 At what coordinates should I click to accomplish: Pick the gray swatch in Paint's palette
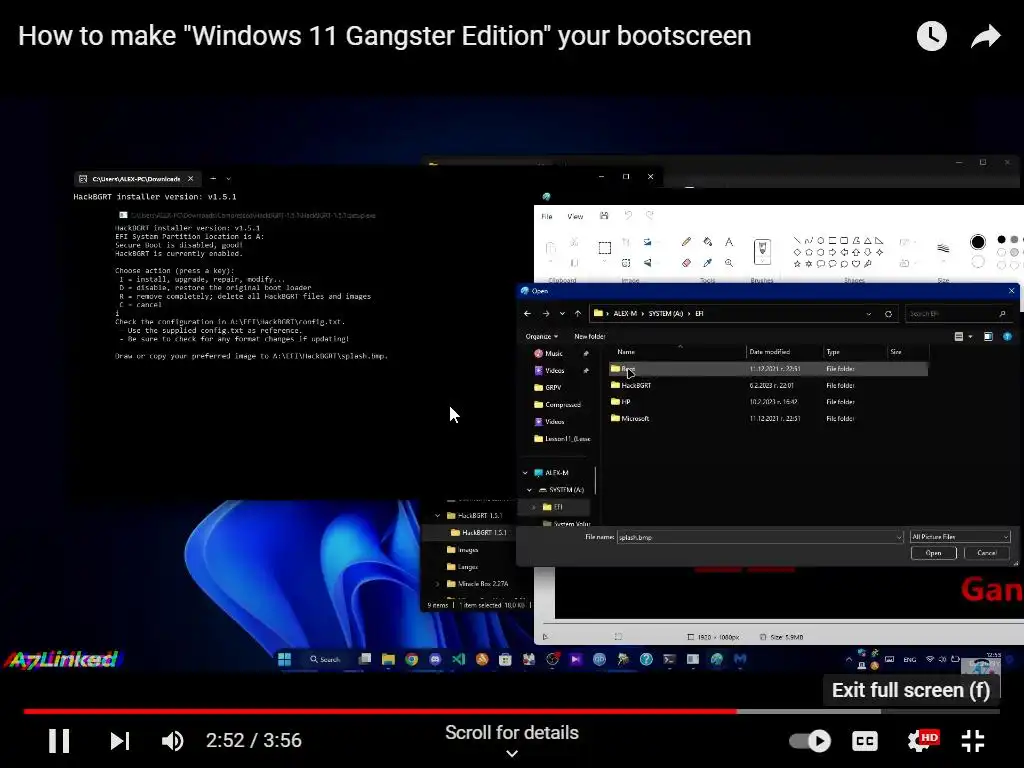click(x=1014, y=240)
